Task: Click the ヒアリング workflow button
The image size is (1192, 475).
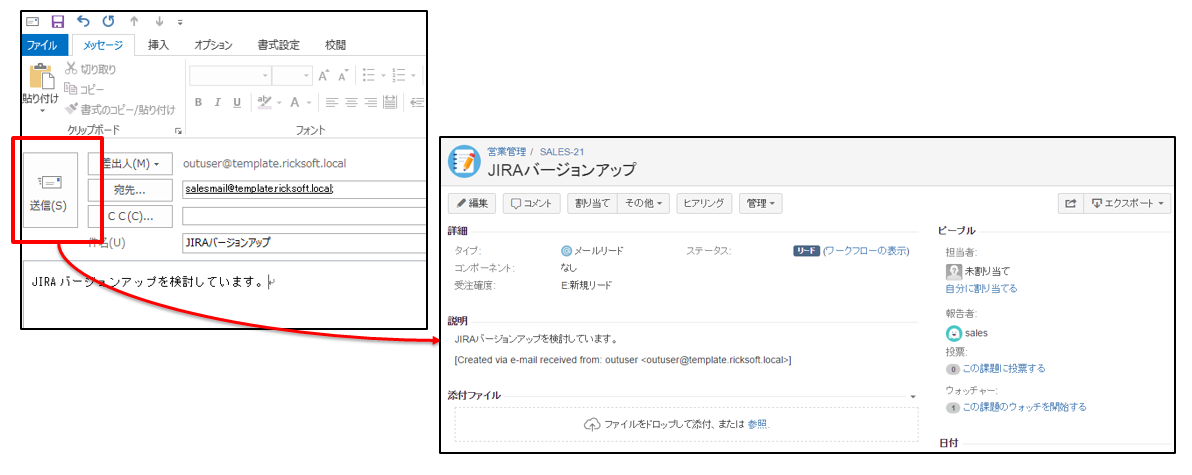Action: (x=704, y=204)
